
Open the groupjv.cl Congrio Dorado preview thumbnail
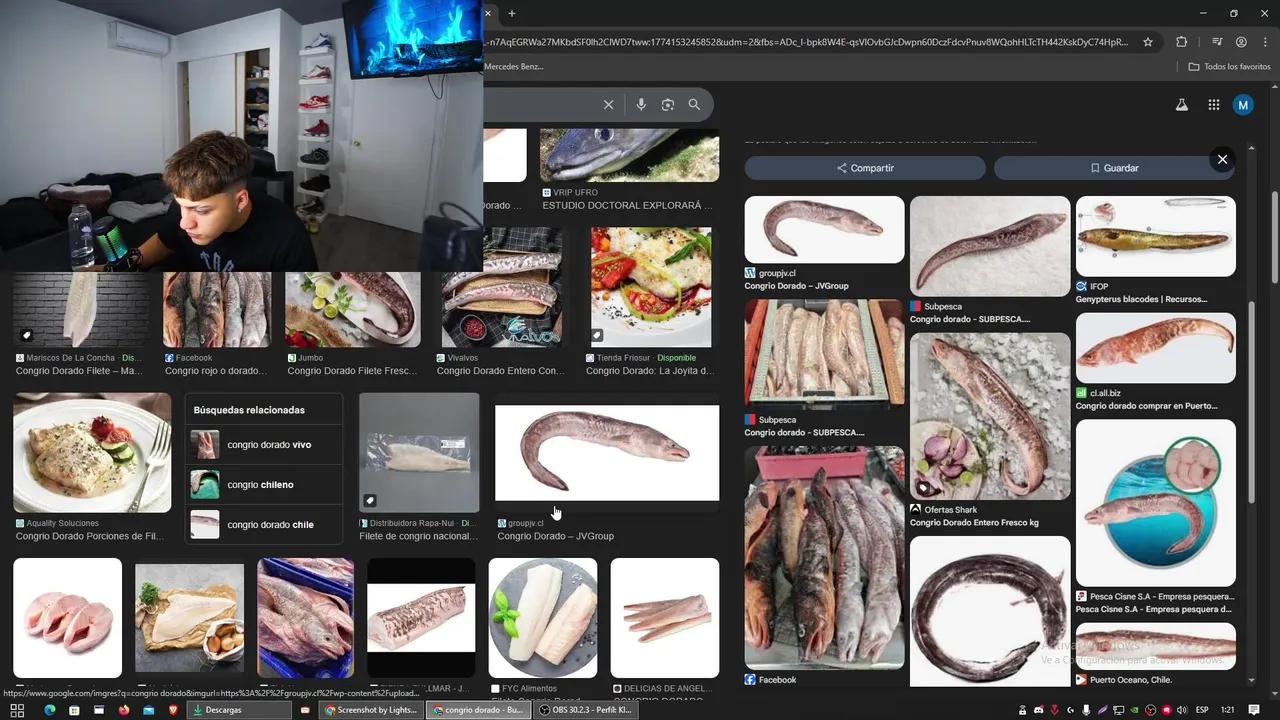coord(824,230)
